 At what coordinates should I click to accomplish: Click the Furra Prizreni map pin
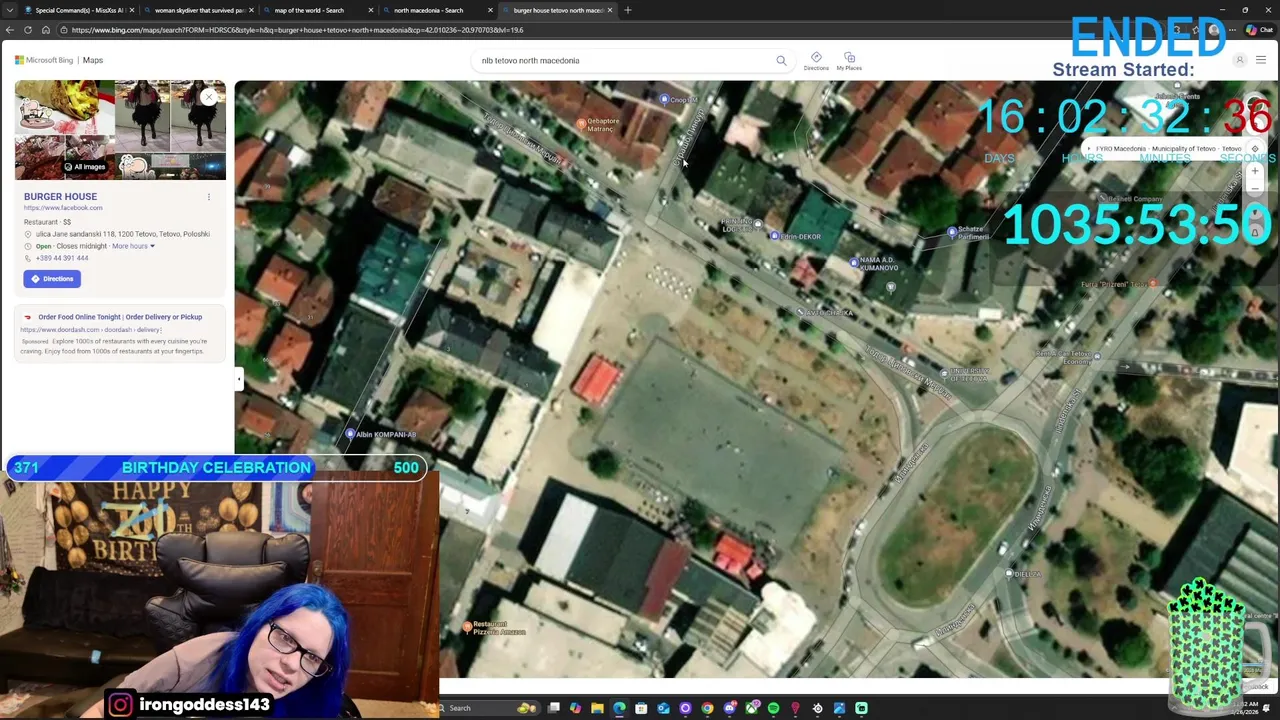click(x=1153, y=284)
